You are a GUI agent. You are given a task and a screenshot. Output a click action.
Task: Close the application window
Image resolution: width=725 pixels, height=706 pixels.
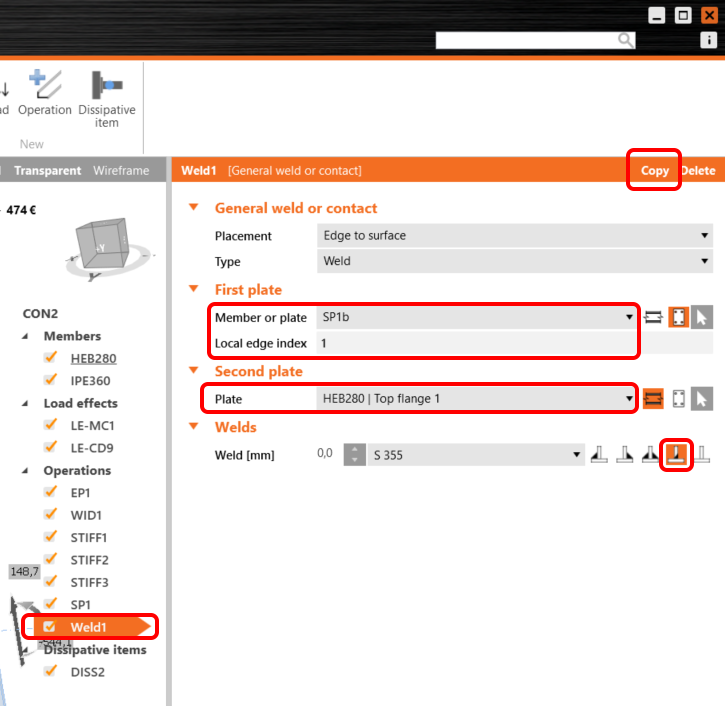click(709, 15)
